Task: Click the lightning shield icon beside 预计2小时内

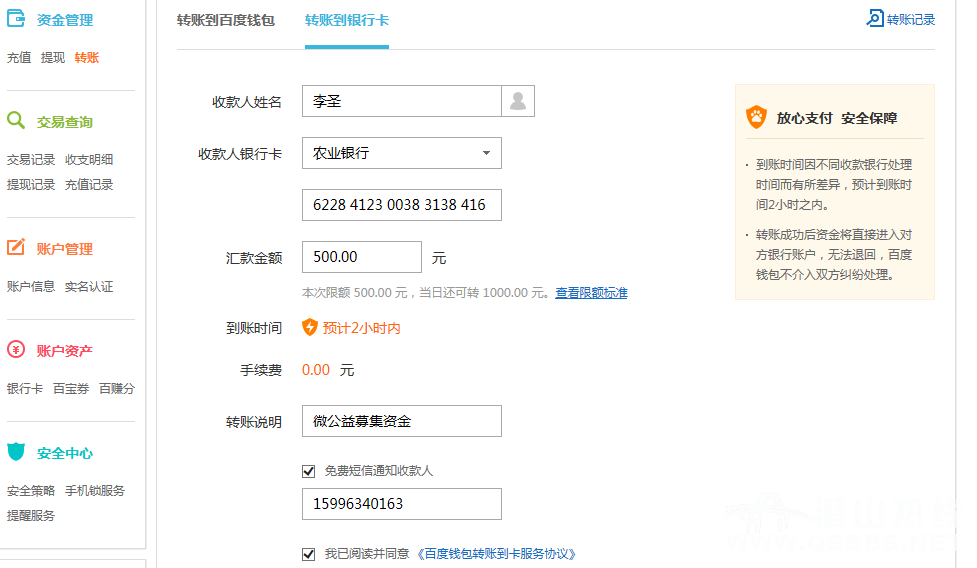Action: (x=310, y=327)
